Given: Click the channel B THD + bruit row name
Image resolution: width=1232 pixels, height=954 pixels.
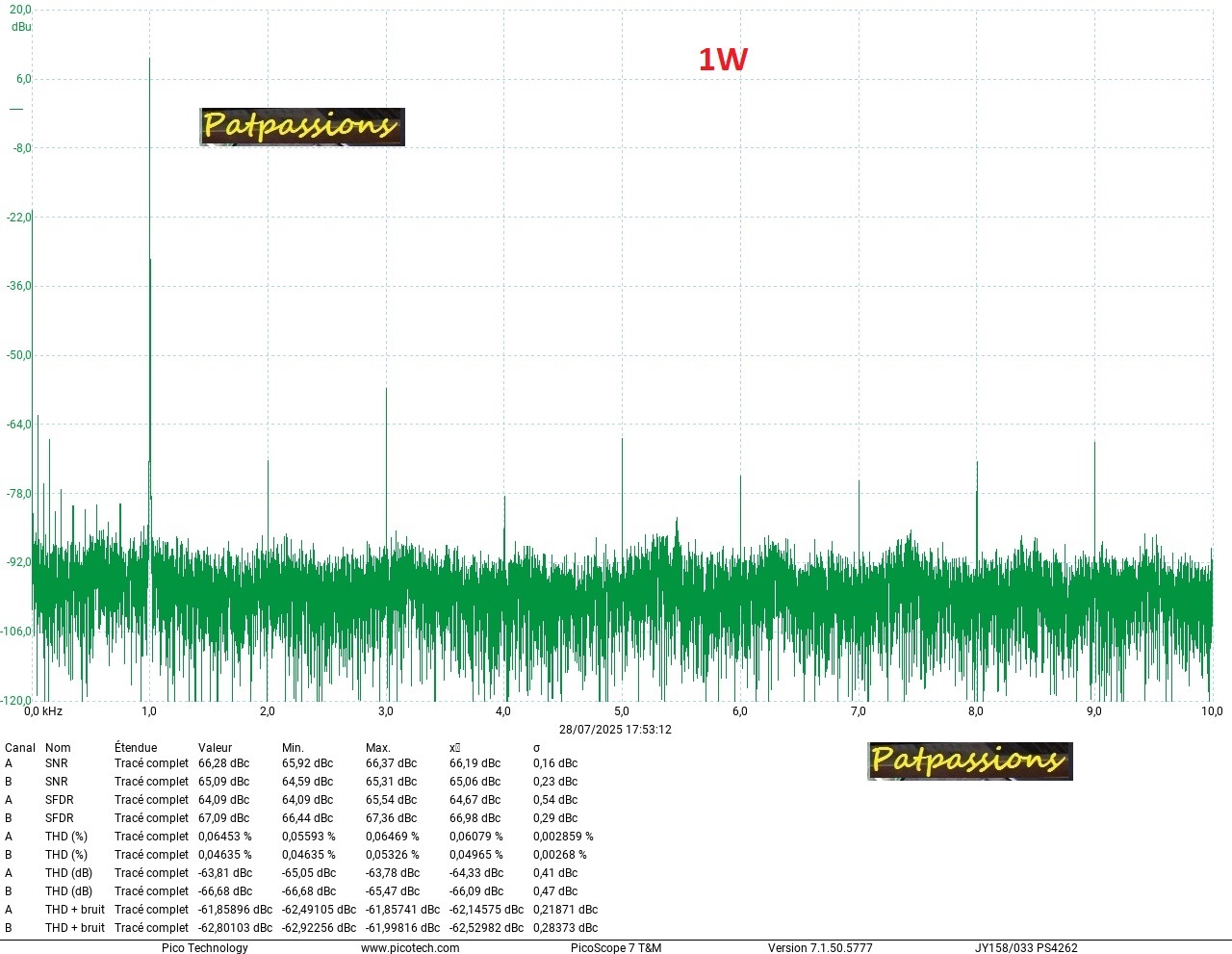Looking at the screenshot, I should pyautogui.click(x=75, y=928).
